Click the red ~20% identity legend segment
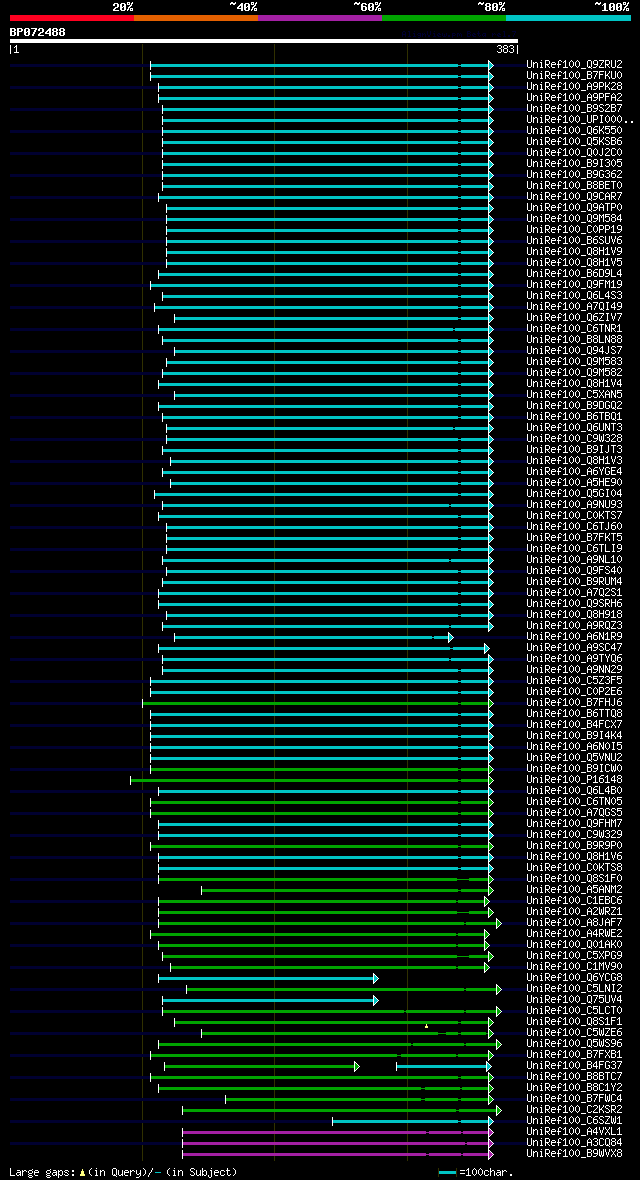This screenshot has width=640, height=1180. (x=72, y=17)
